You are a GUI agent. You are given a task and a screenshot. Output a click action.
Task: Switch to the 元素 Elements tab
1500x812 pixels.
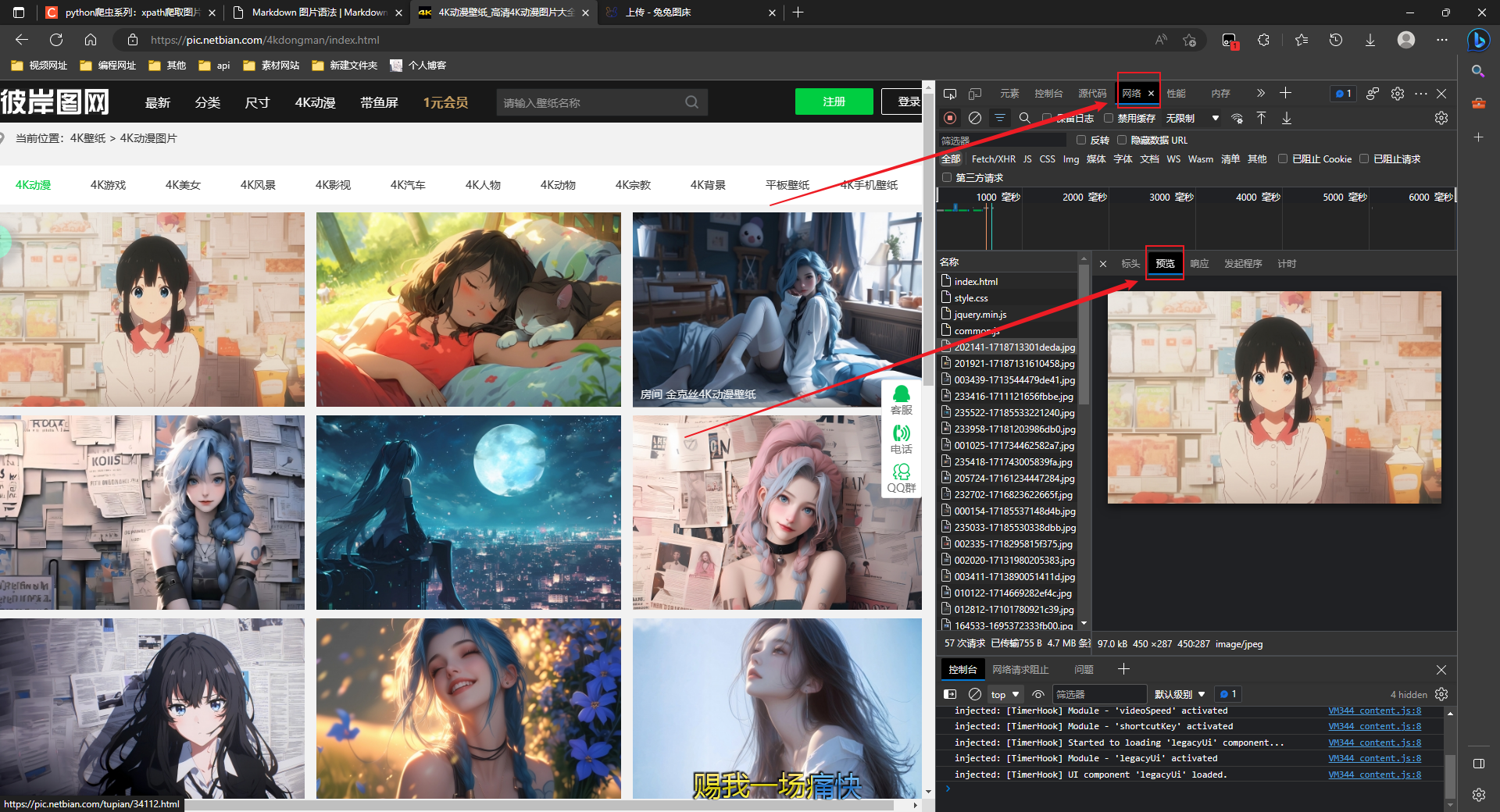(1009, 94)
